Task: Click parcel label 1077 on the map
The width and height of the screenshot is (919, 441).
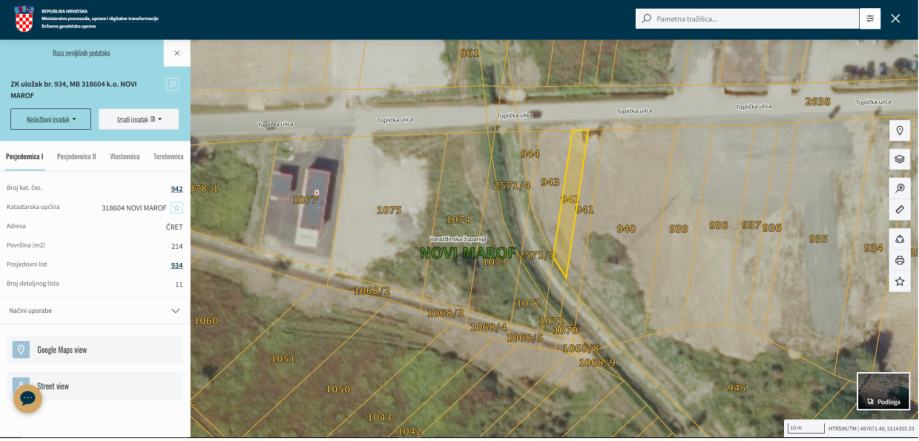Action: tap(305, 200)
